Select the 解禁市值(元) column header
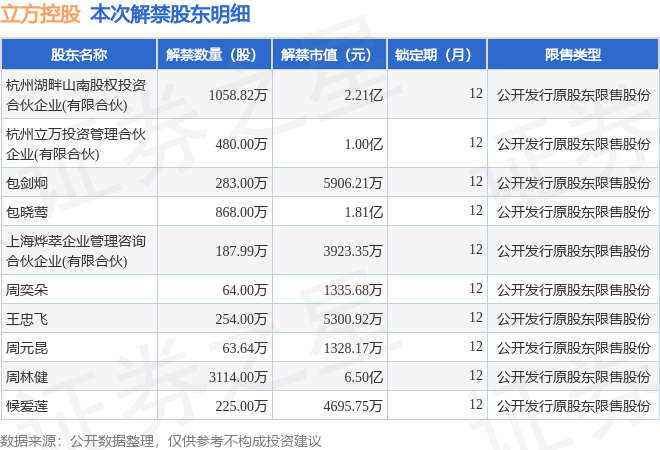Screen dimensions: 660x450 [x=330, y=54]
